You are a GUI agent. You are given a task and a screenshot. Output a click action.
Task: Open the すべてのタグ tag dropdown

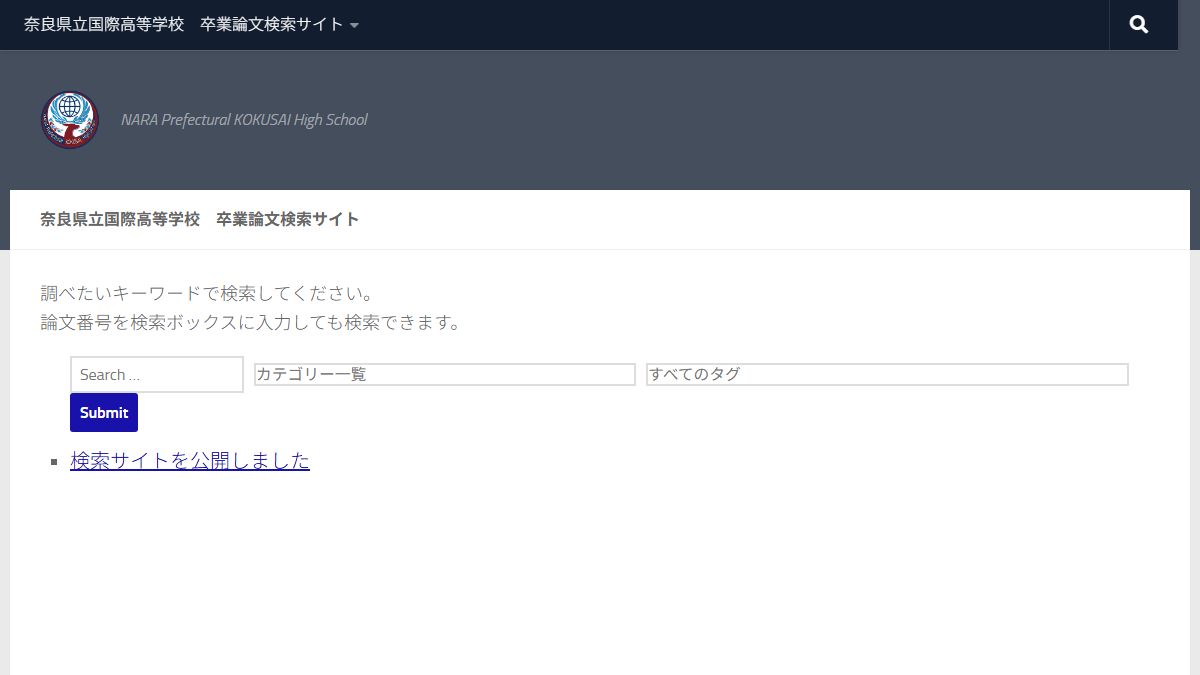click(887, 374)
